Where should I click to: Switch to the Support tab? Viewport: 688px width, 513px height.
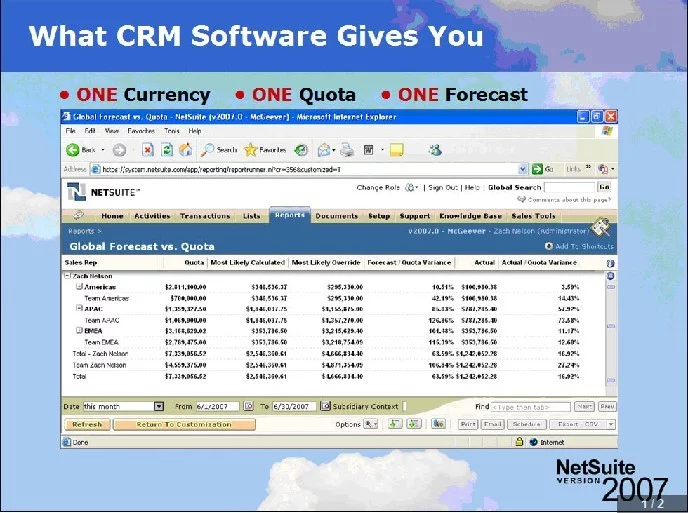pyautogui.click(x=415, y=216)
